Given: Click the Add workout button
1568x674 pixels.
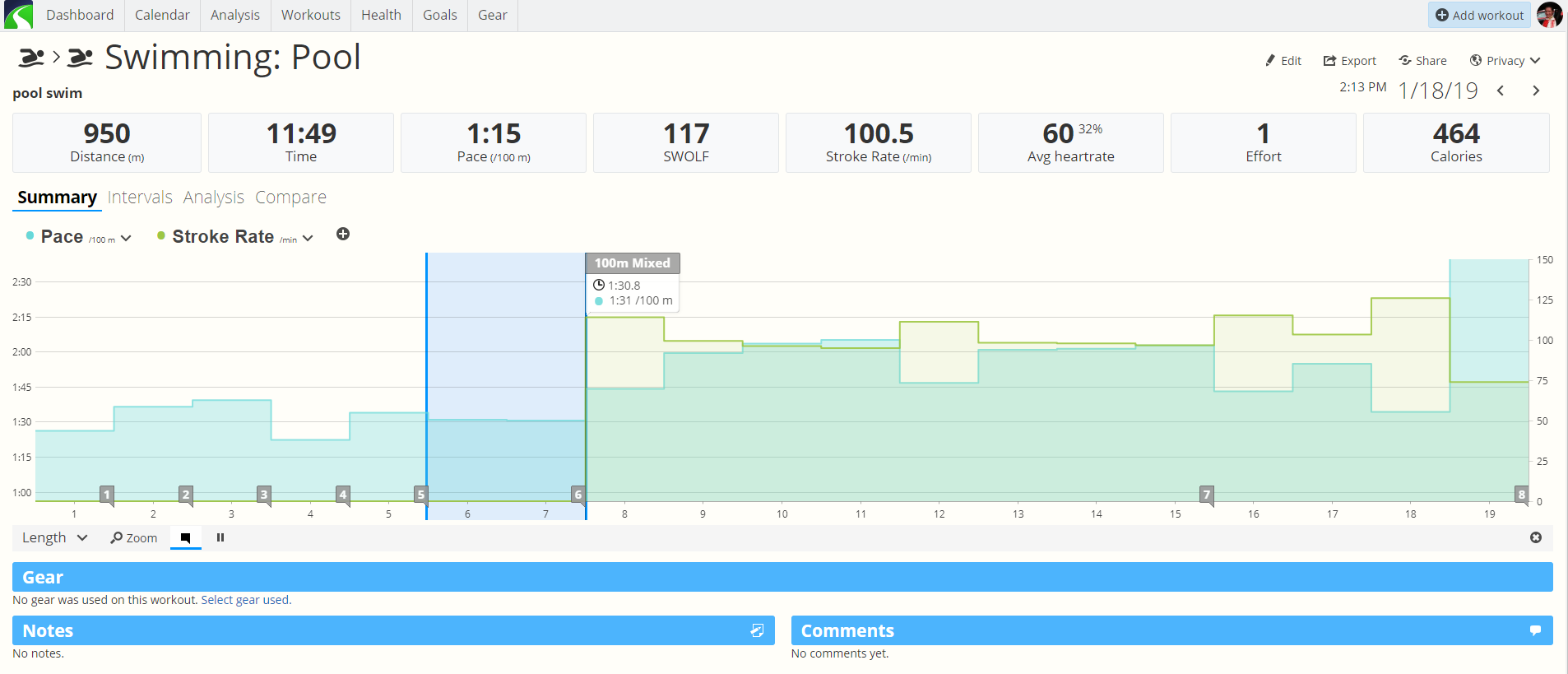Looking at the screenshot, I should pyautogui.click(x=1479, y=15).
